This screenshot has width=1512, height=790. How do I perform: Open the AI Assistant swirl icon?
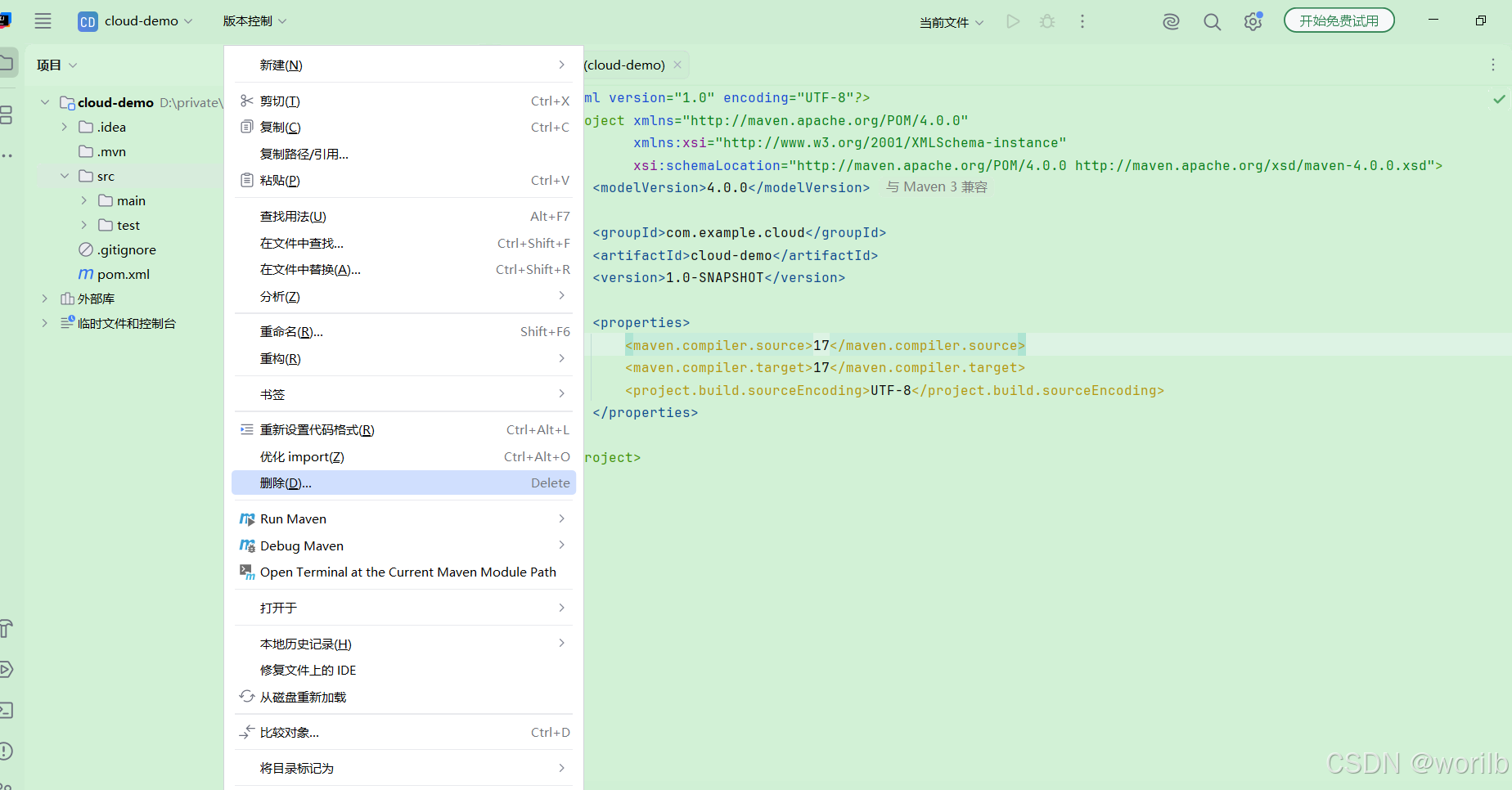click(1171, 22)
